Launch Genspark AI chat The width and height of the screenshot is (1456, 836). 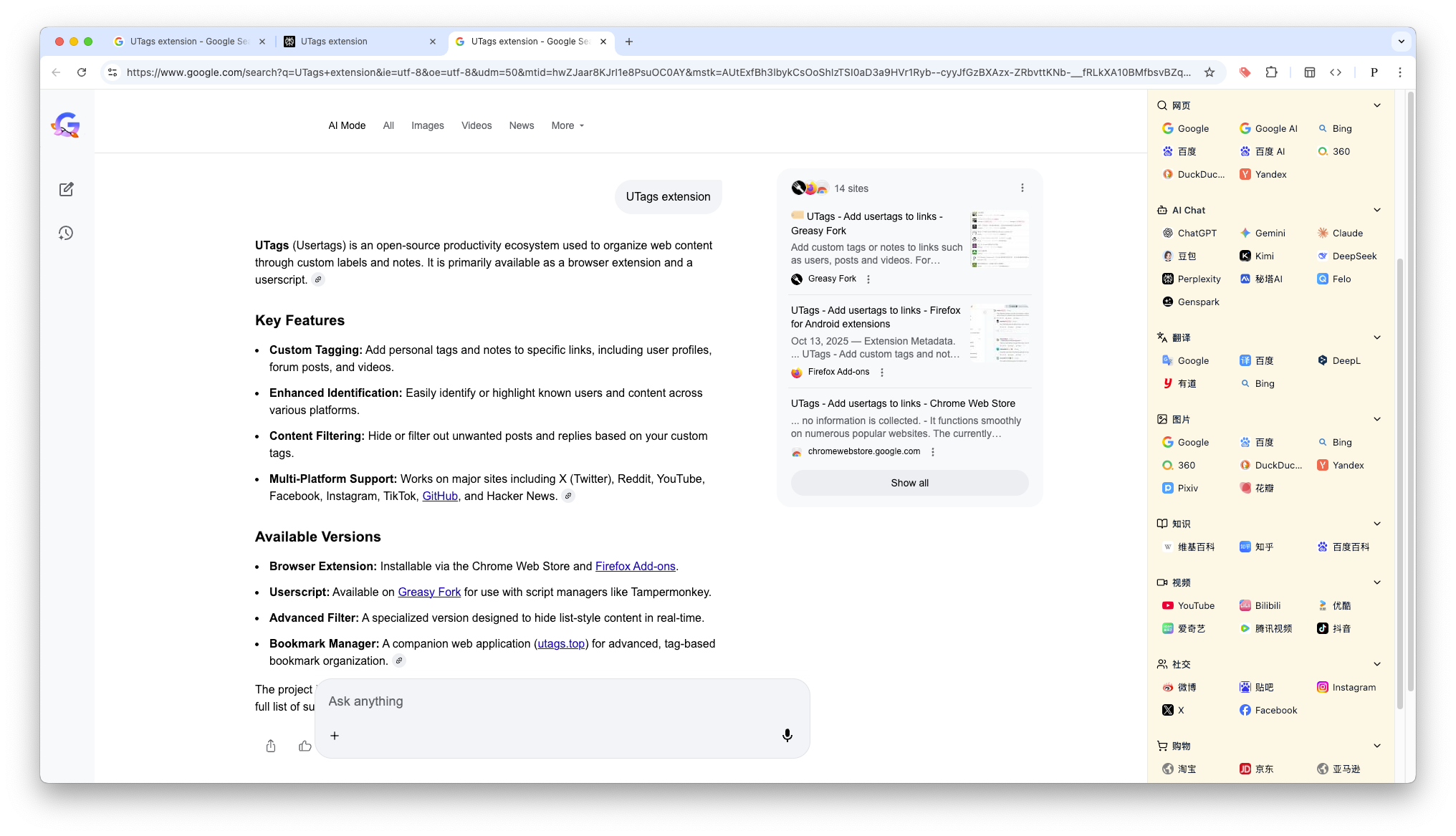click(1198, 302)
